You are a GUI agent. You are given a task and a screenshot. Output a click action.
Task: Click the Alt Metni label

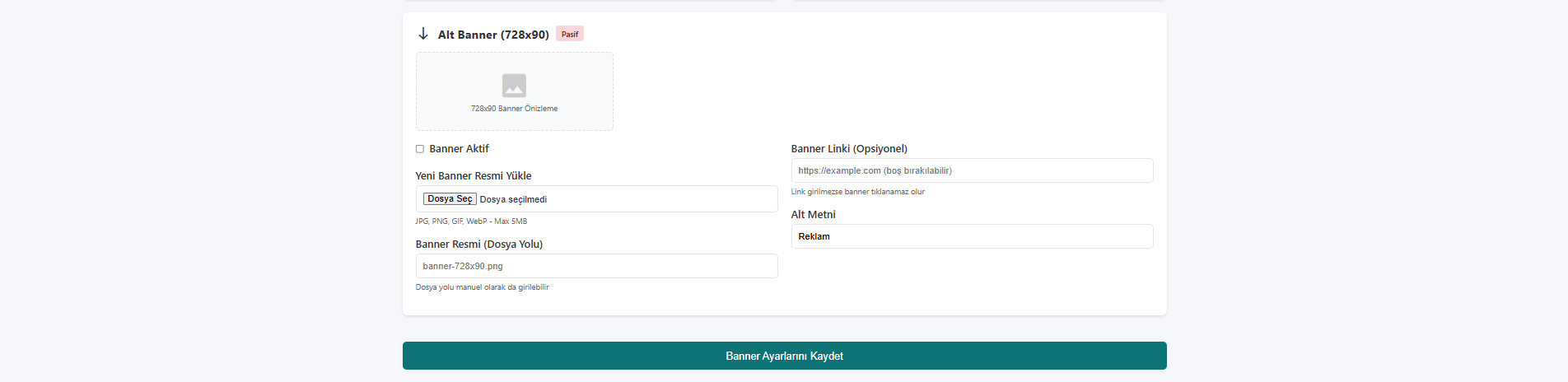pos(813,215)
